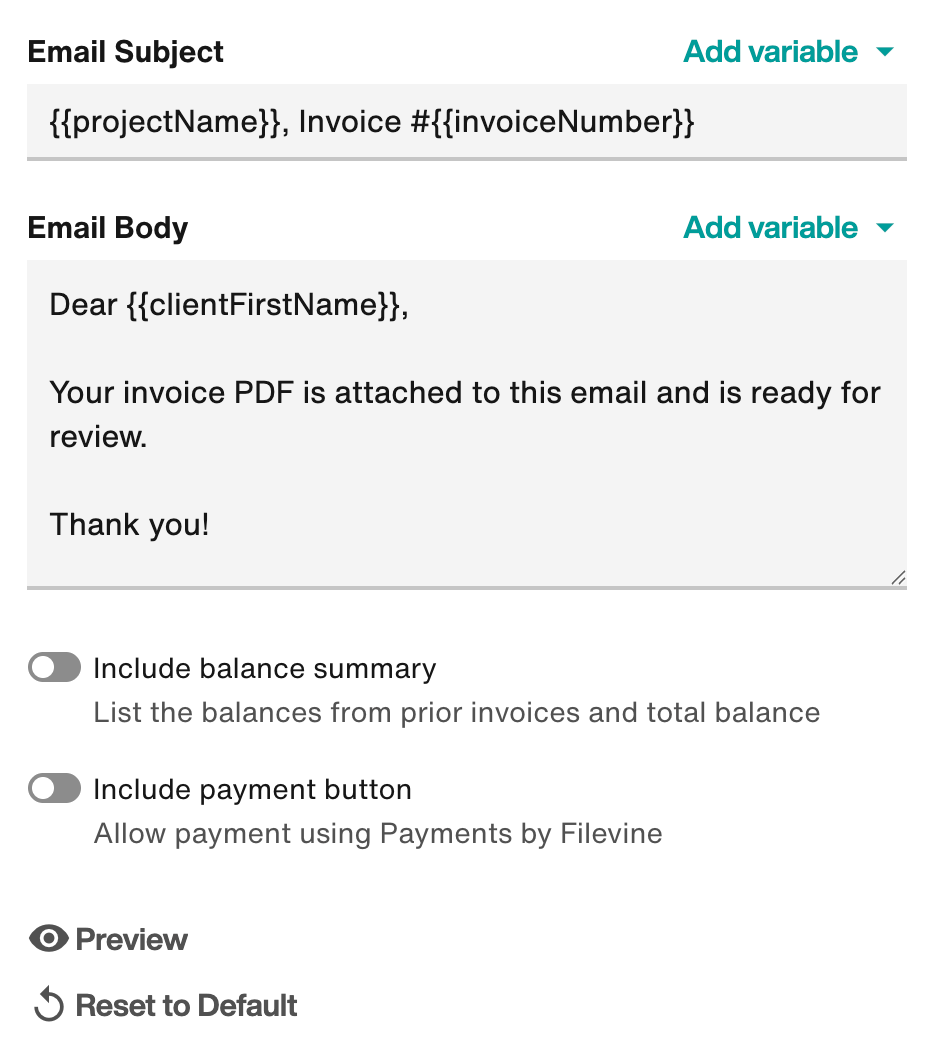Click the resize handle on the Email Body box
Viewport: 936px width, 1045px height.
pos(899,577)
